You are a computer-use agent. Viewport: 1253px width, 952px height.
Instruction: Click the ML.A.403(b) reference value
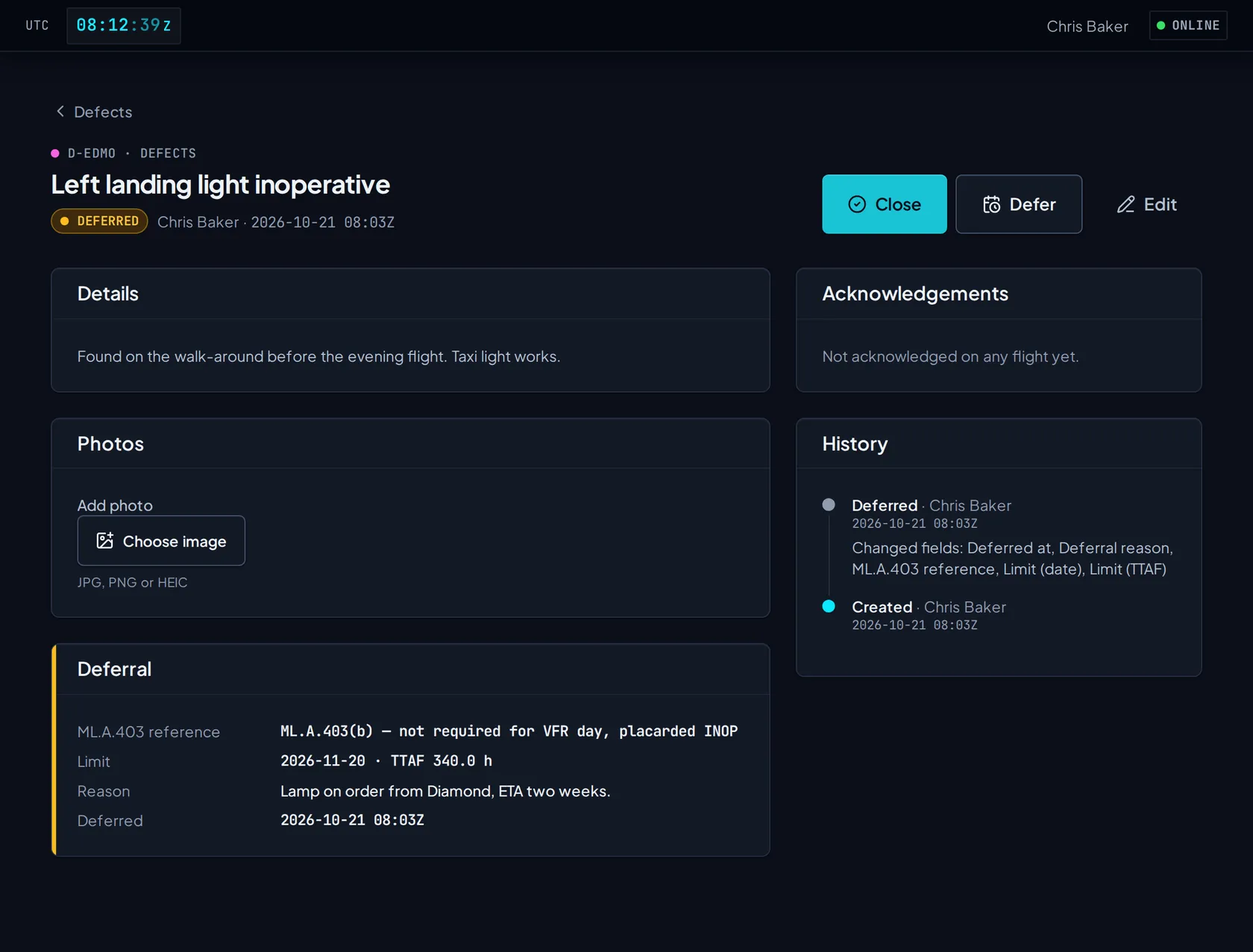pos(509,731)
